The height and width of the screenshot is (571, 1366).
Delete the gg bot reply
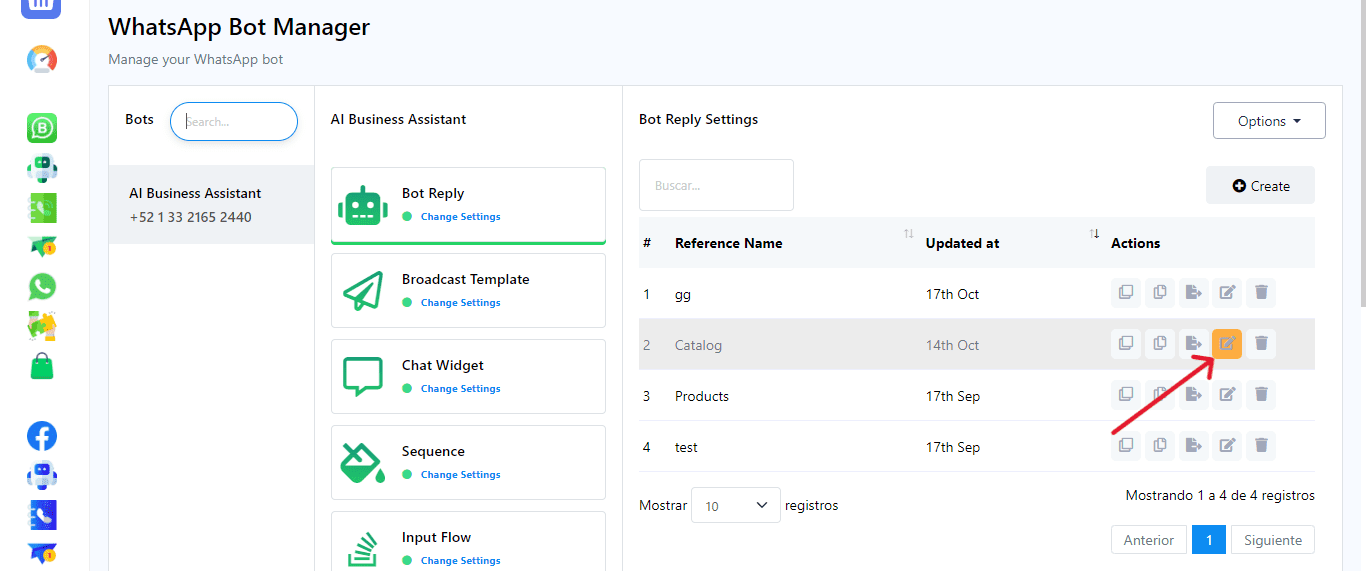[1261, 293]
